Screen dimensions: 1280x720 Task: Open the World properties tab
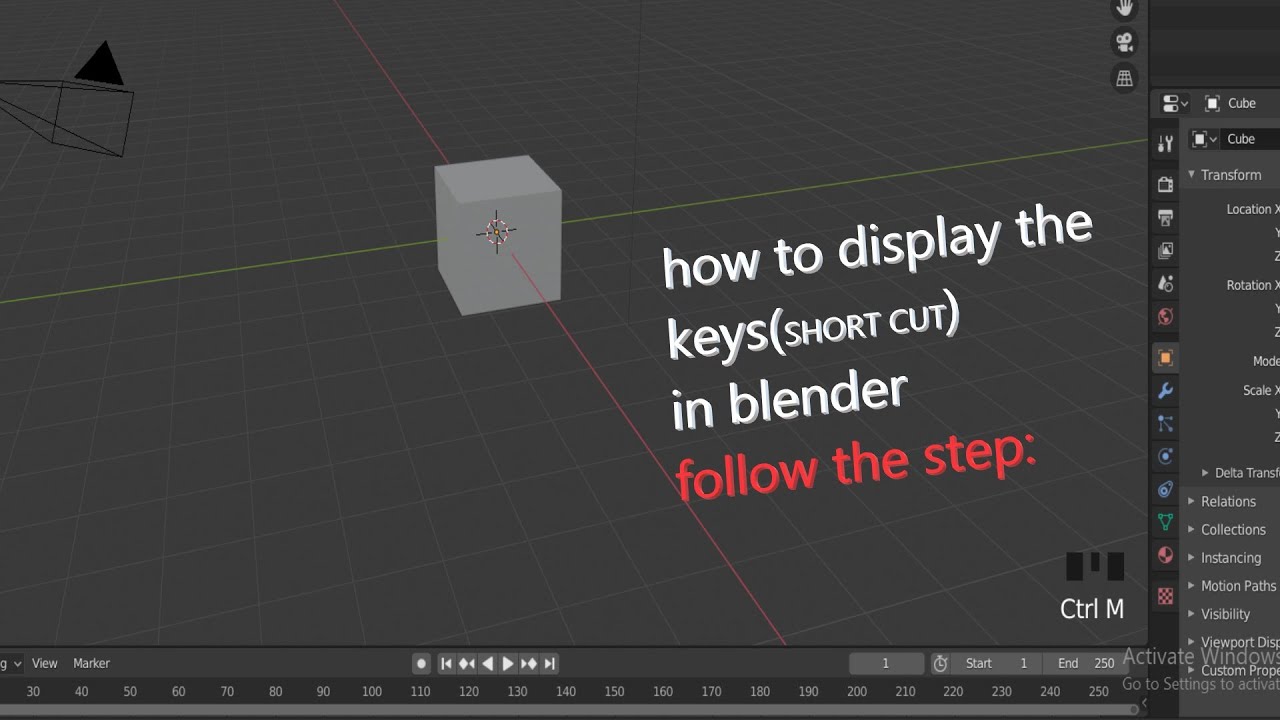point(1165,316)
